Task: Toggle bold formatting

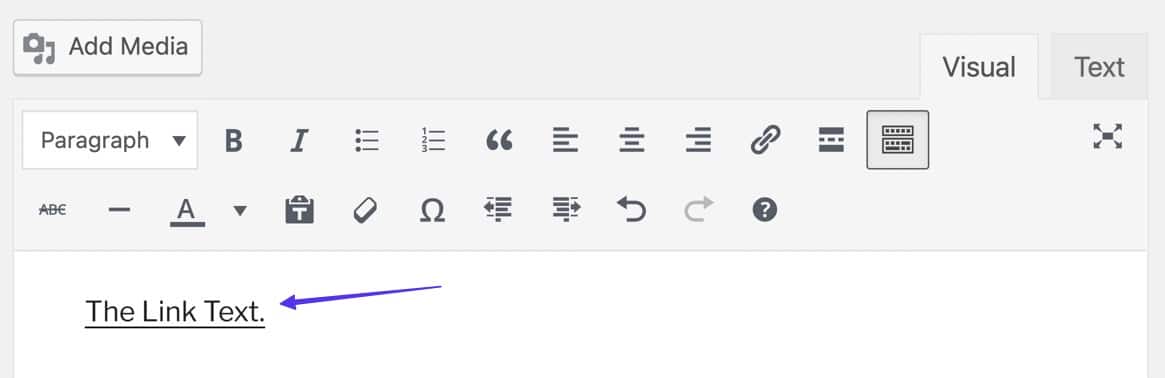Action: (x=234, y=140)
